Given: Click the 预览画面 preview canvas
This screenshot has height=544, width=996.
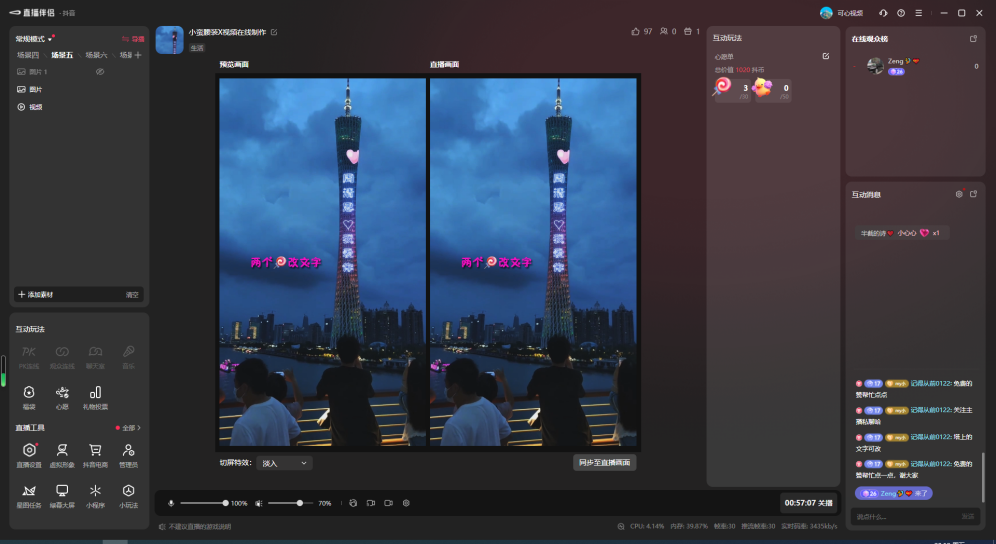Looking at the screenshot, I should click(x=322, y=262).
